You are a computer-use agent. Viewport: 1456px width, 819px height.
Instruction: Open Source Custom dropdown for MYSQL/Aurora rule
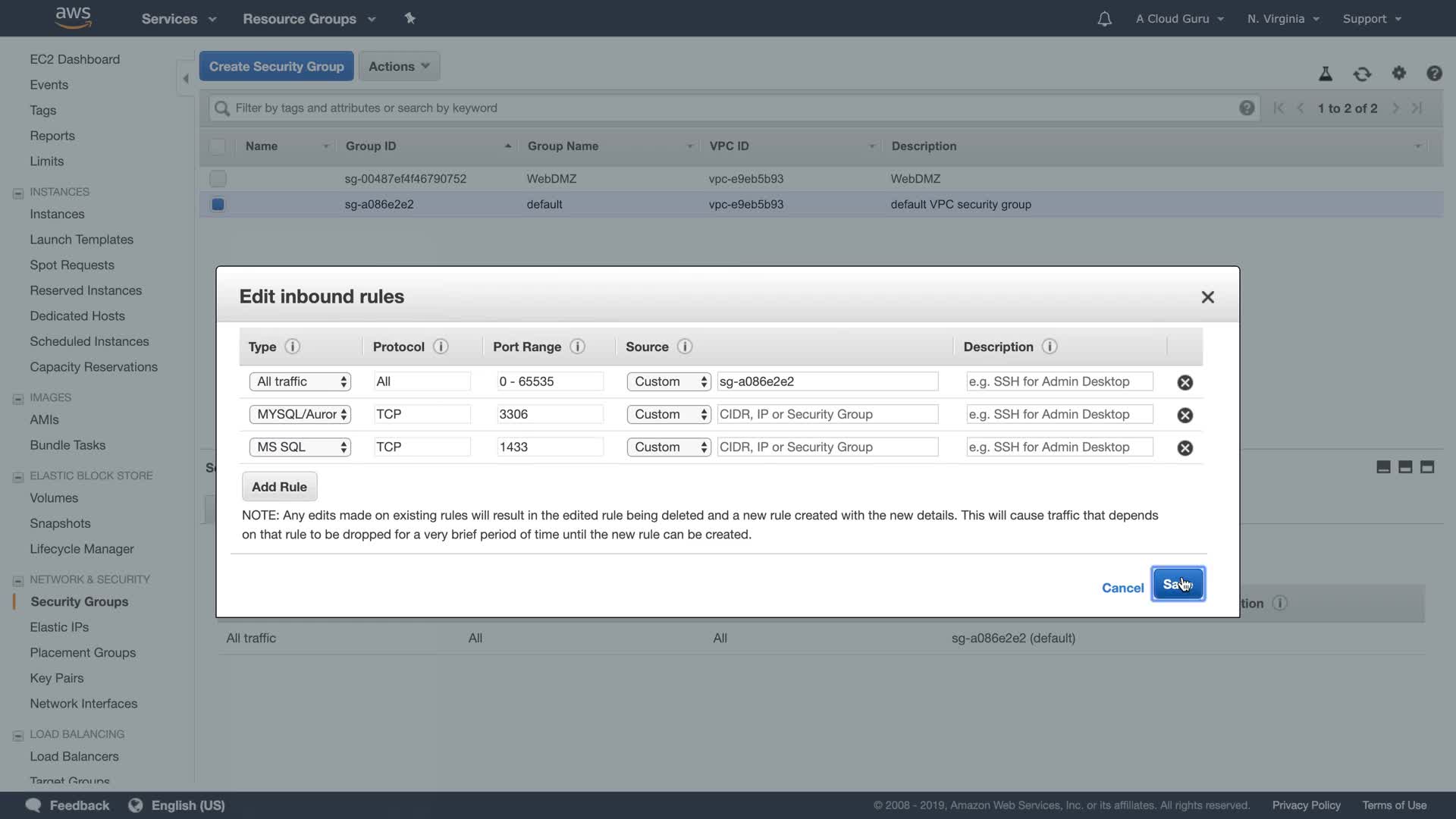(668, 415)
